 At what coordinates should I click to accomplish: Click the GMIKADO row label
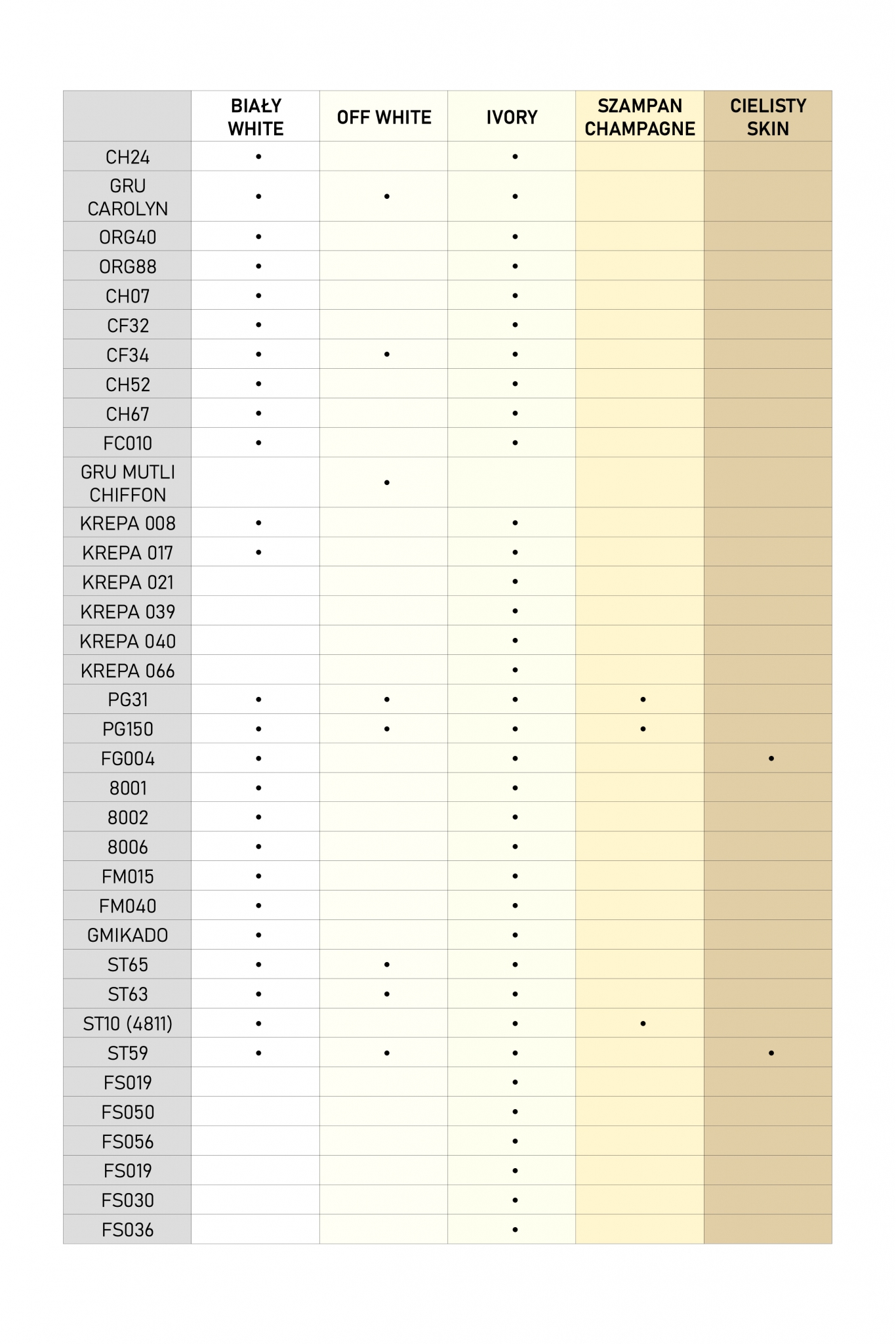(x=127, y=935)
